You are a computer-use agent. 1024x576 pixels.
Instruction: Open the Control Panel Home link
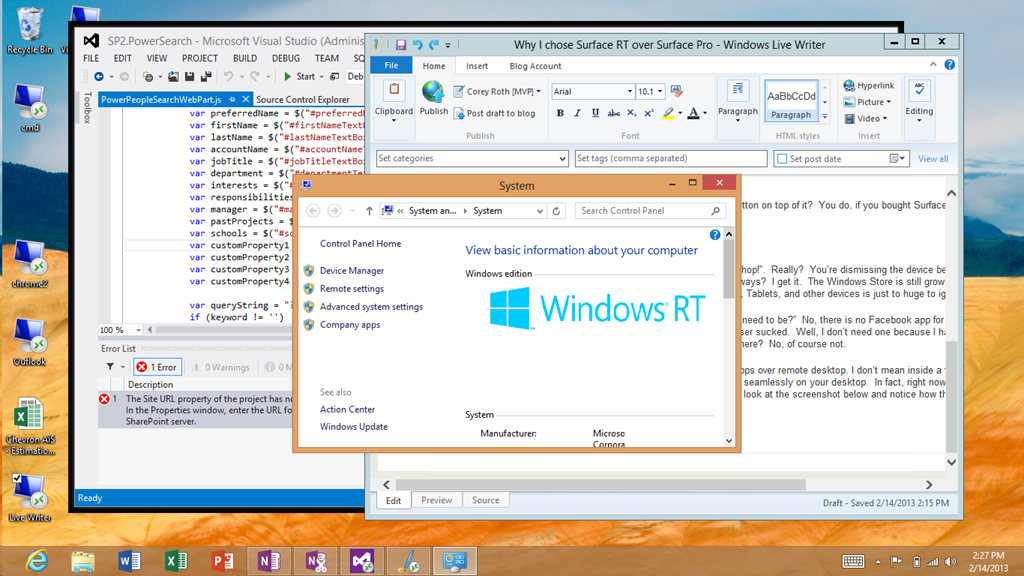[x=360, y=244]
